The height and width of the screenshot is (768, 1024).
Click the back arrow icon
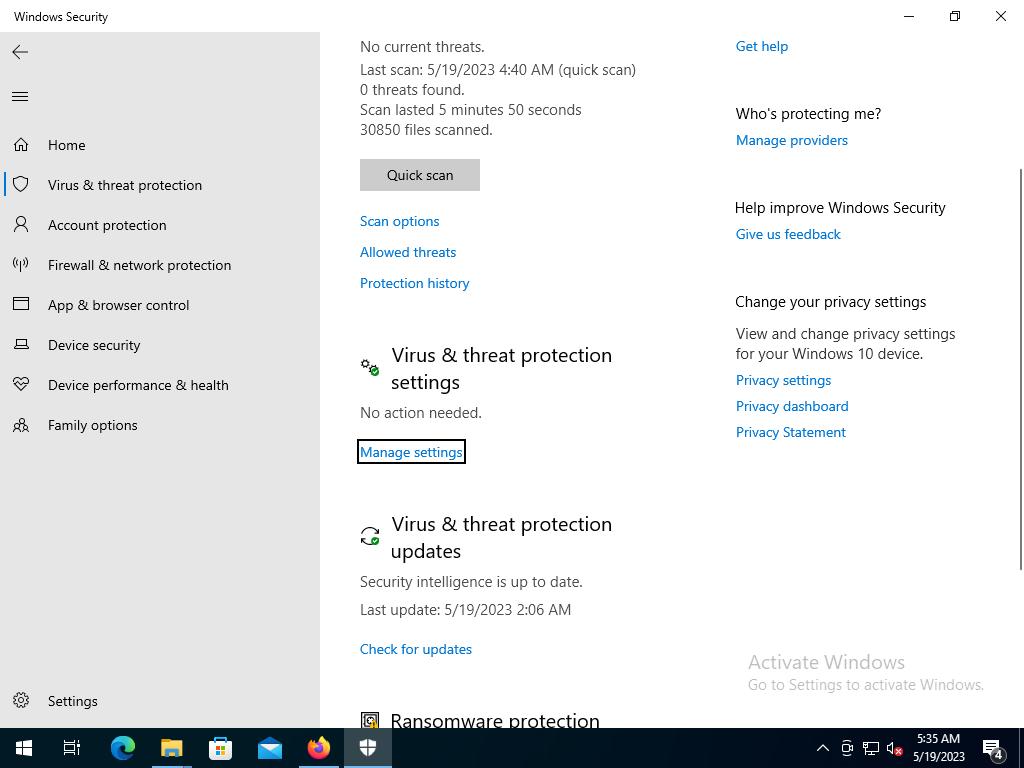pyautogui.click(x=20, y=52)
